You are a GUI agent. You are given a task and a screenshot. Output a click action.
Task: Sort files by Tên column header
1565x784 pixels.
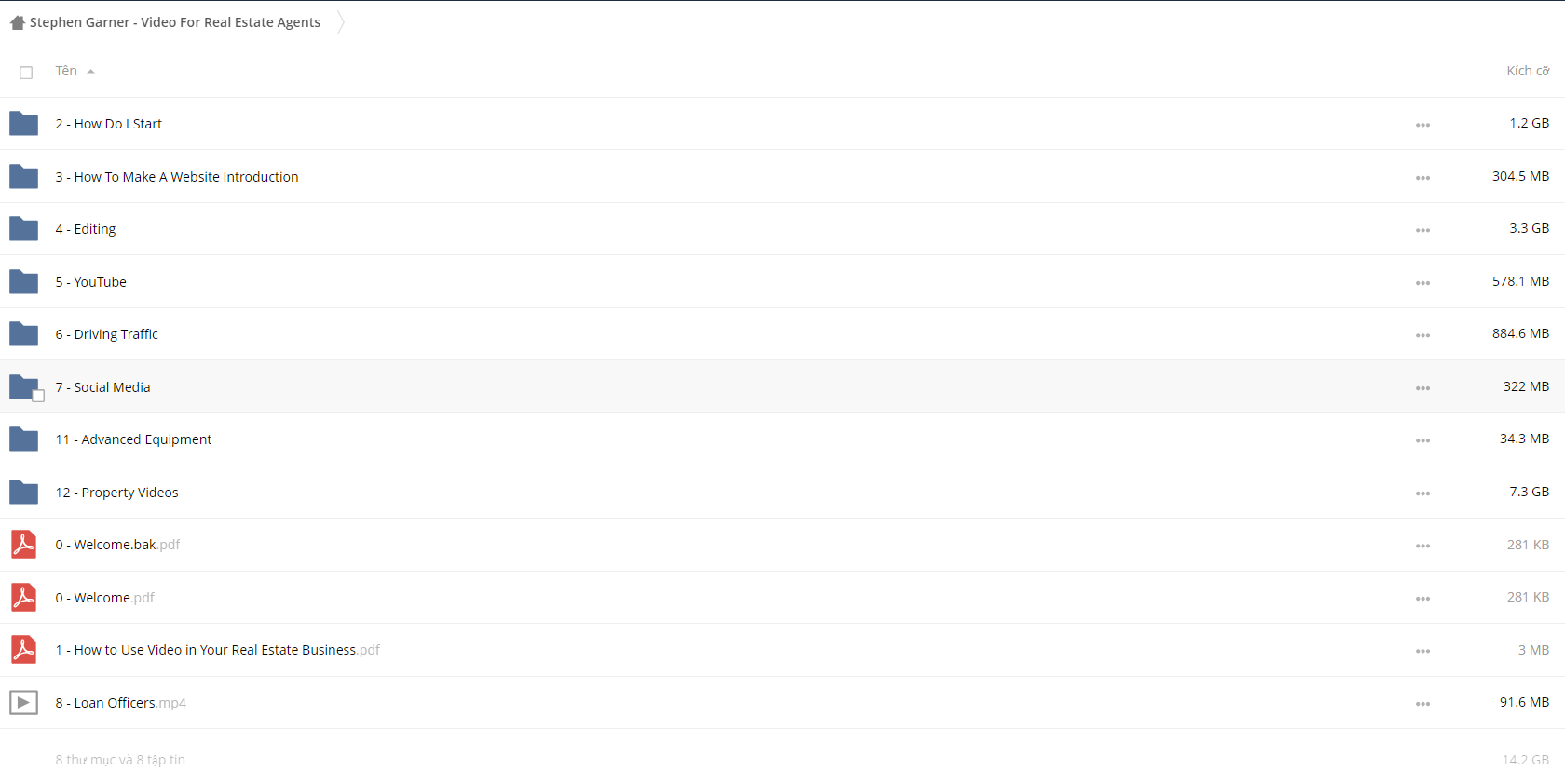click(66, 71)
